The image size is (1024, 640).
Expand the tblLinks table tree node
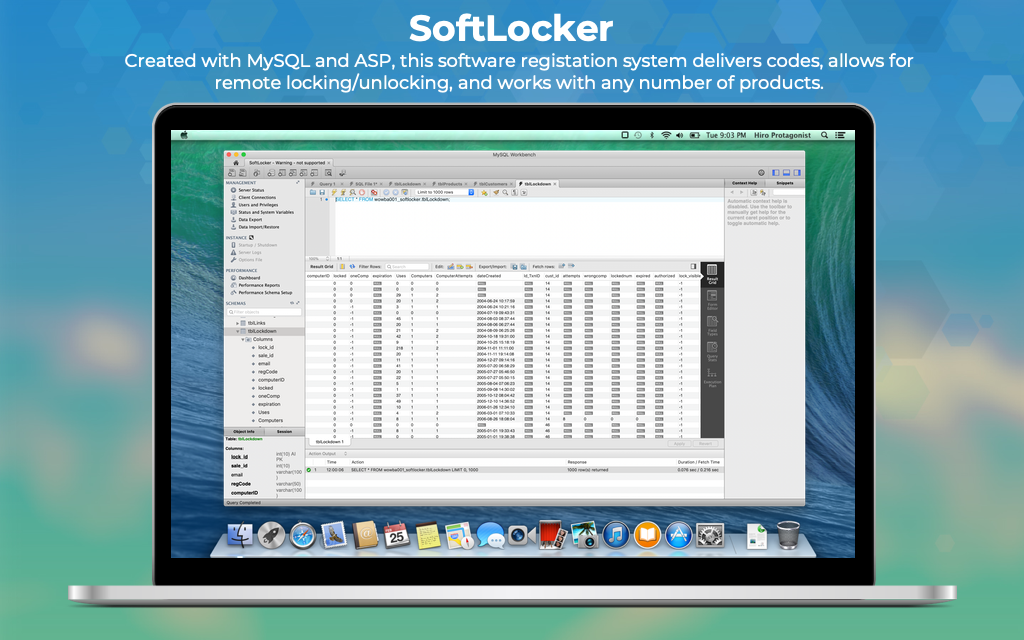238,323
